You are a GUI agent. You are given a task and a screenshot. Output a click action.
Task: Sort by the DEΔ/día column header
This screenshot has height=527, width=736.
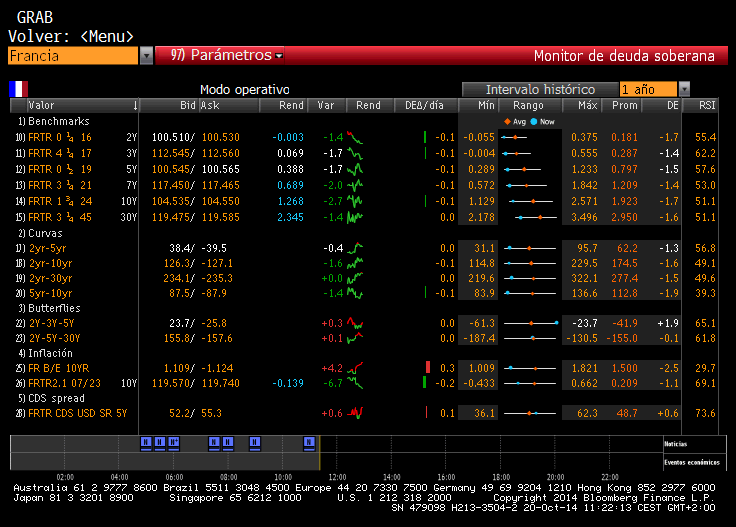coord(424,106)
